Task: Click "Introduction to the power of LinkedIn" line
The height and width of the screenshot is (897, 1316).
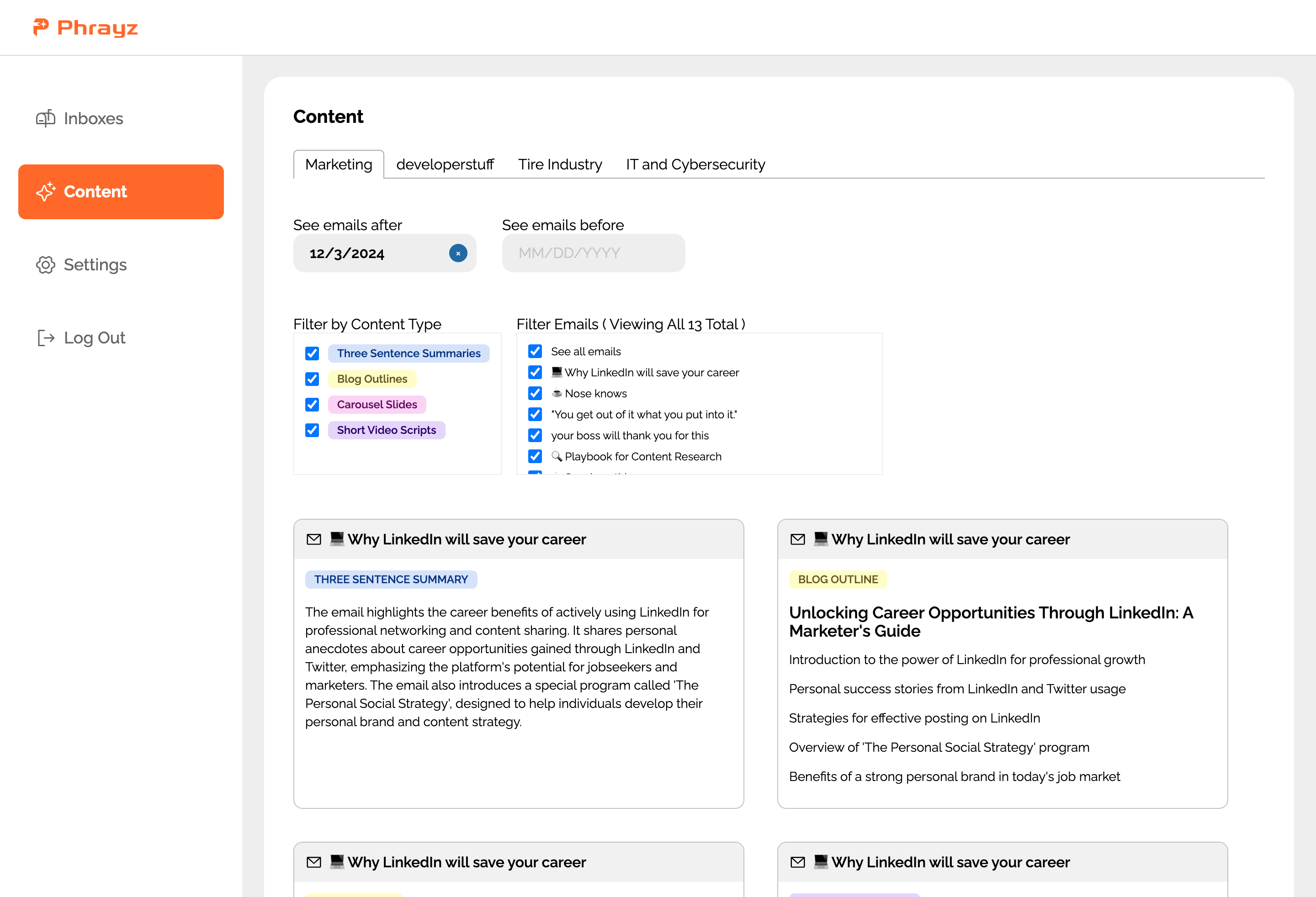Action: tap(967, 660)
